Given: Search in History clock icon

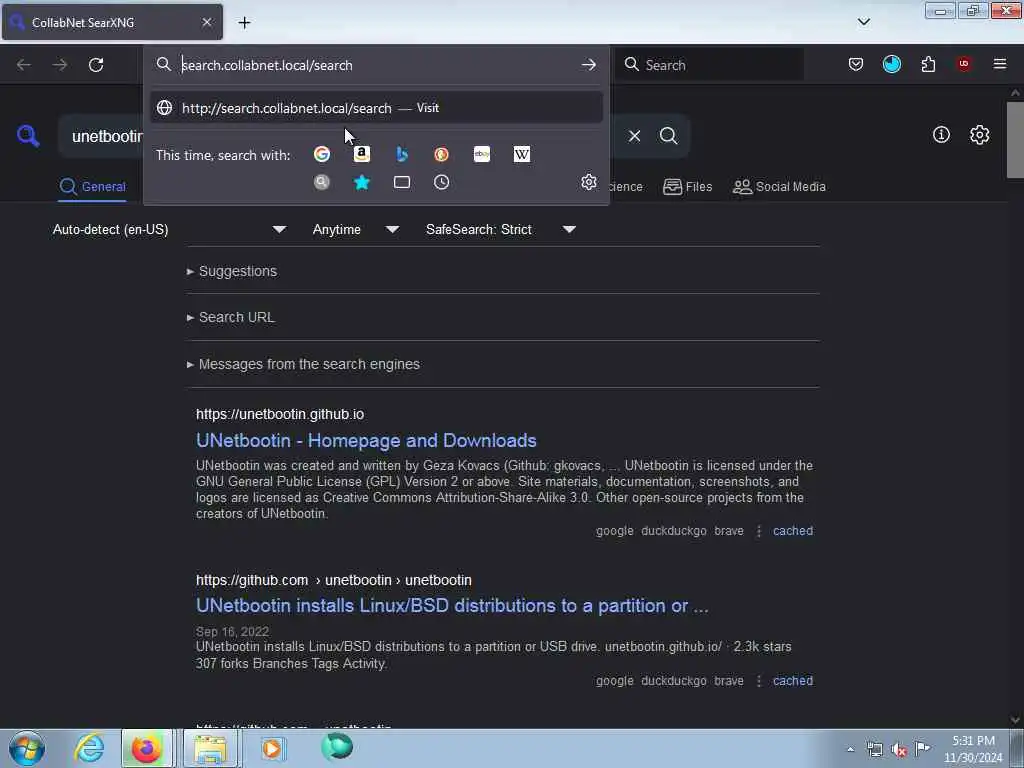Looking at the screenshot, I should pos(441,182).
